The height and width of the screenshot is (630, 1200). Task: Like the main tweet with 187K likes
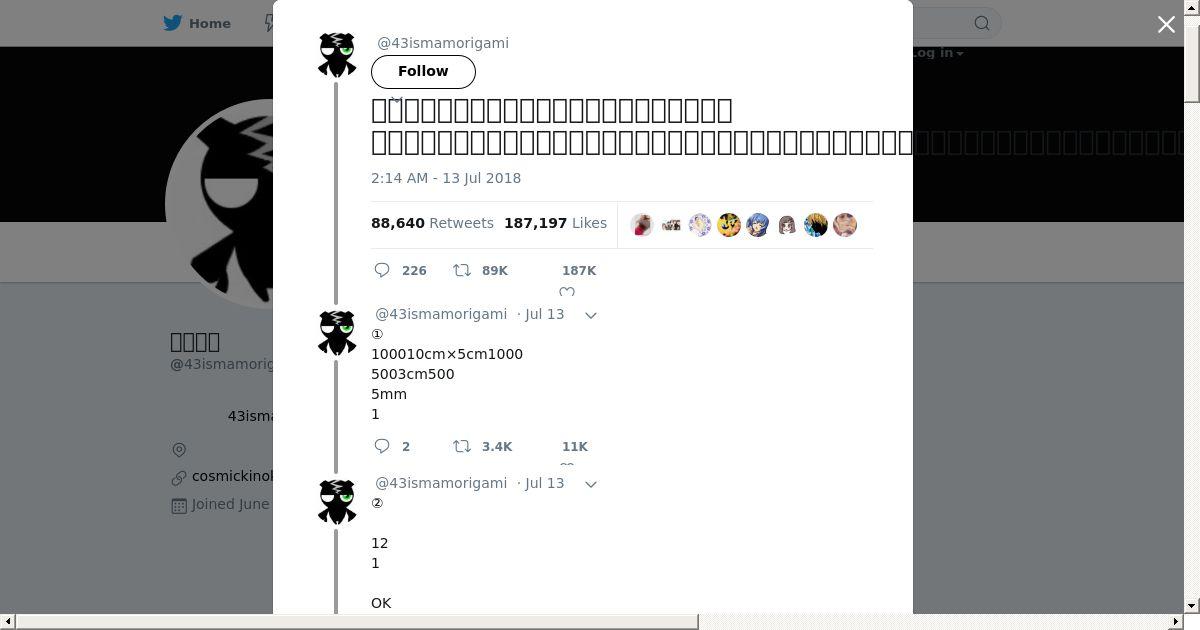pyautogui.click(x=567, y=291)
